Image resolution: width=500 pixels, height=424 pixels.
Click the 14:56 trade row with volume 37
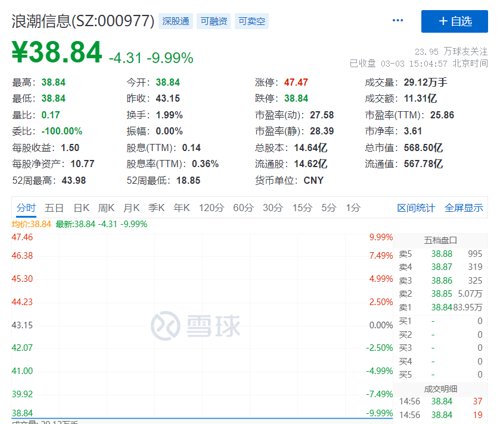point(440,401)
